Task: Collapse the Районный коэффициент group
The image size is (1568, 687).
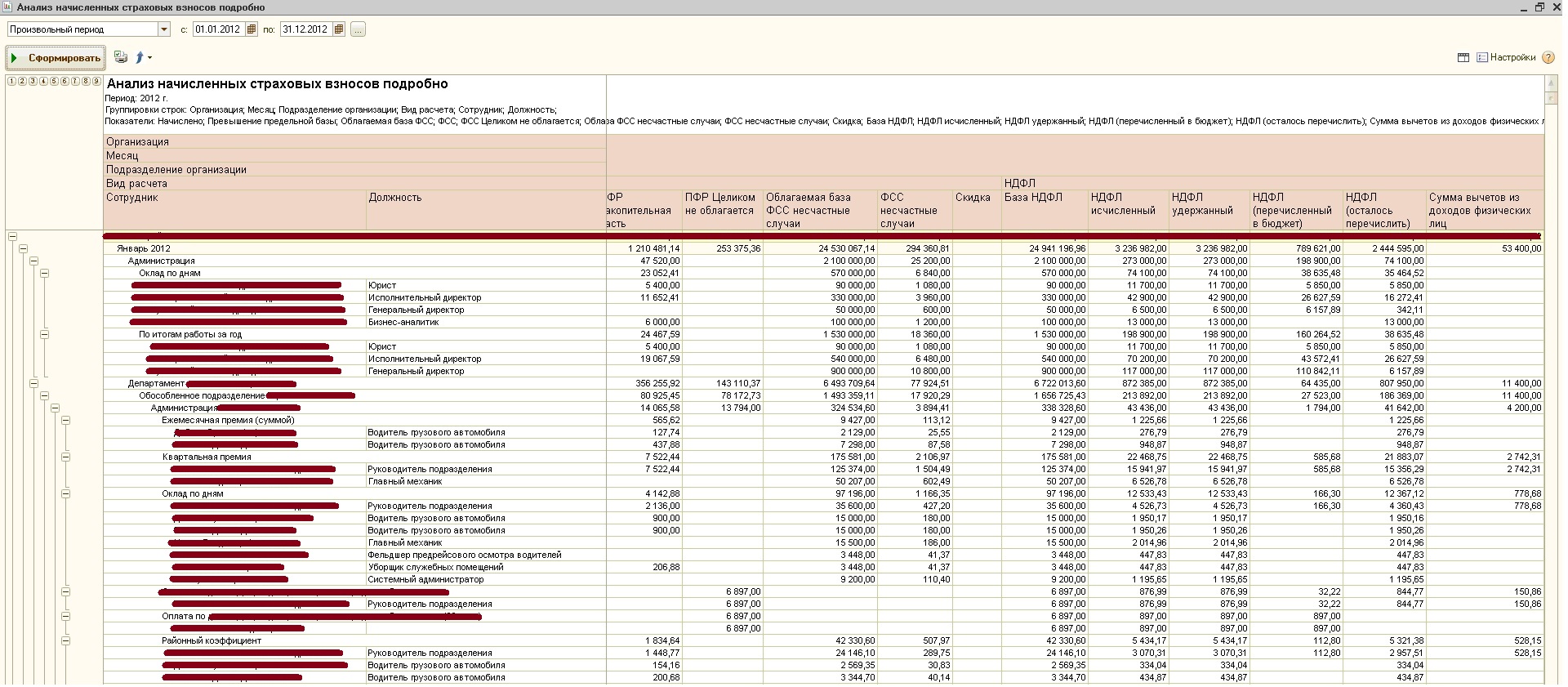Action: point(65,640)
